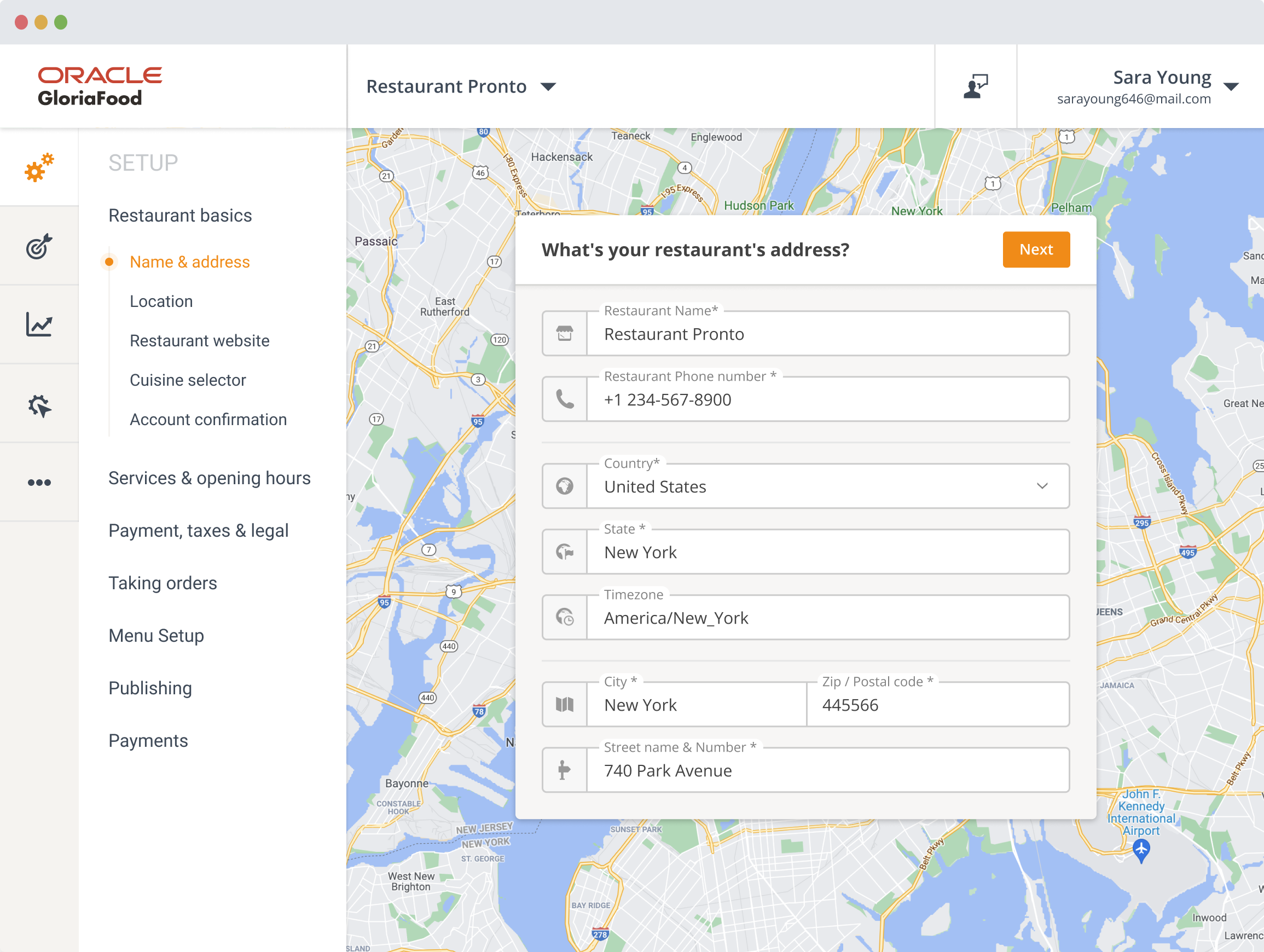Open the Location setup section
Viewport: 1264px width, 952px height.
click(x=162, y=301)
